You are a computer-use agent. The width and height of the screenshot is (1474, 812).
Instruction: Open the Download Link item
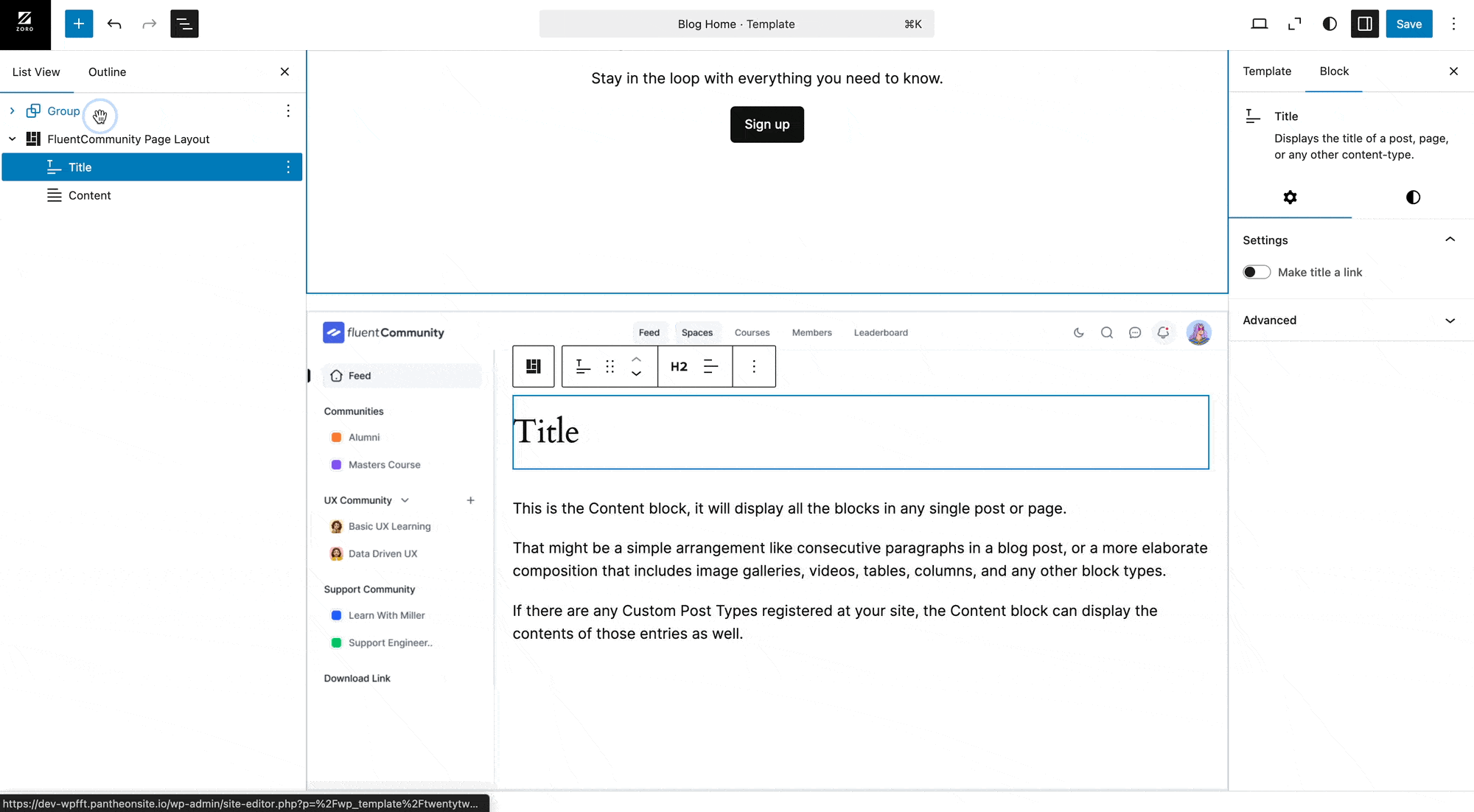[x=357, y=679]
